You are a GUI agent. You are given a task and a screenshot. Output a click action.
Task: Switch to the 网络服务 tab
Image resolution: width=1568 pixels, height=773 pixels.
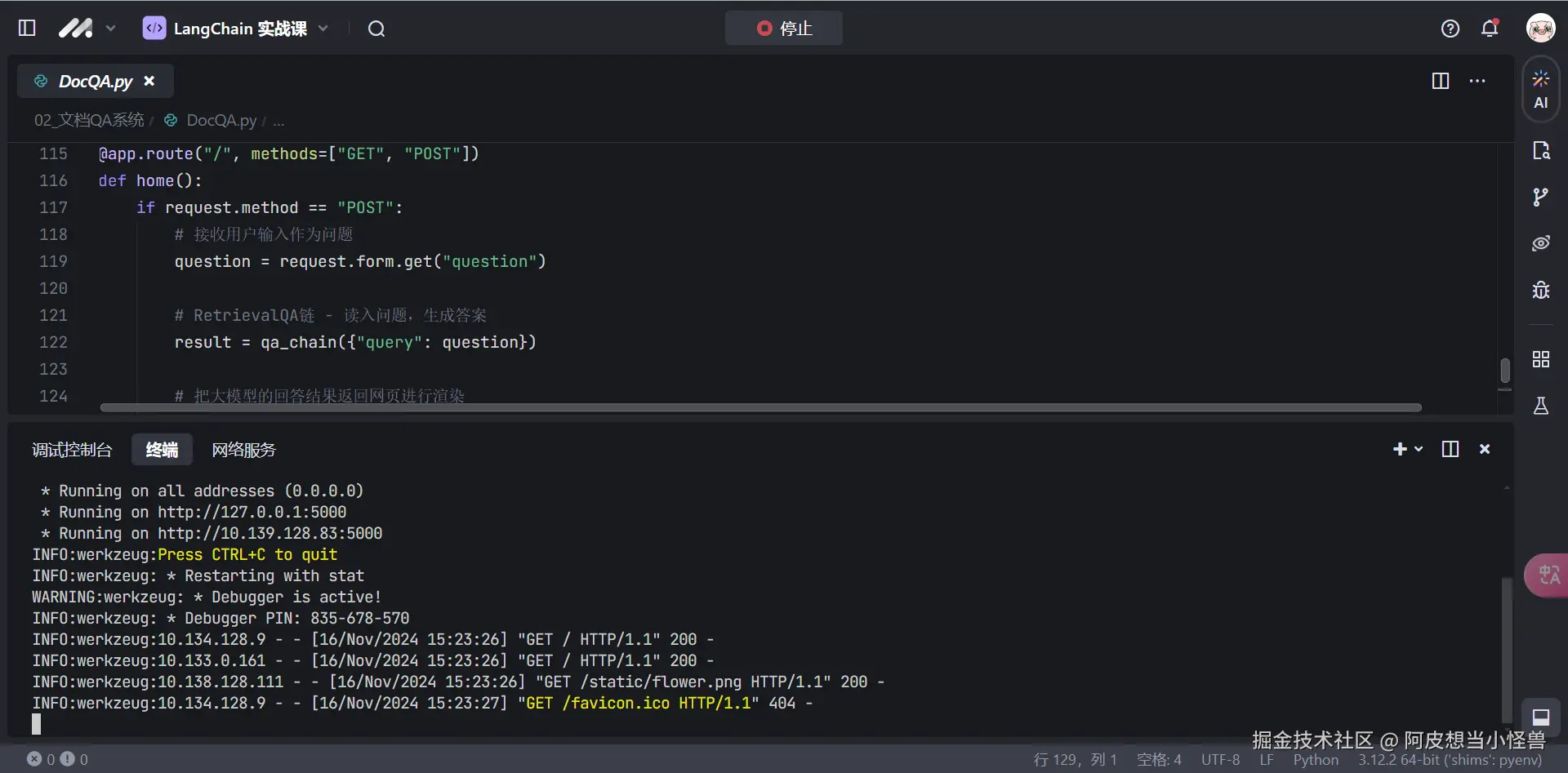click(x=243, y=450)
